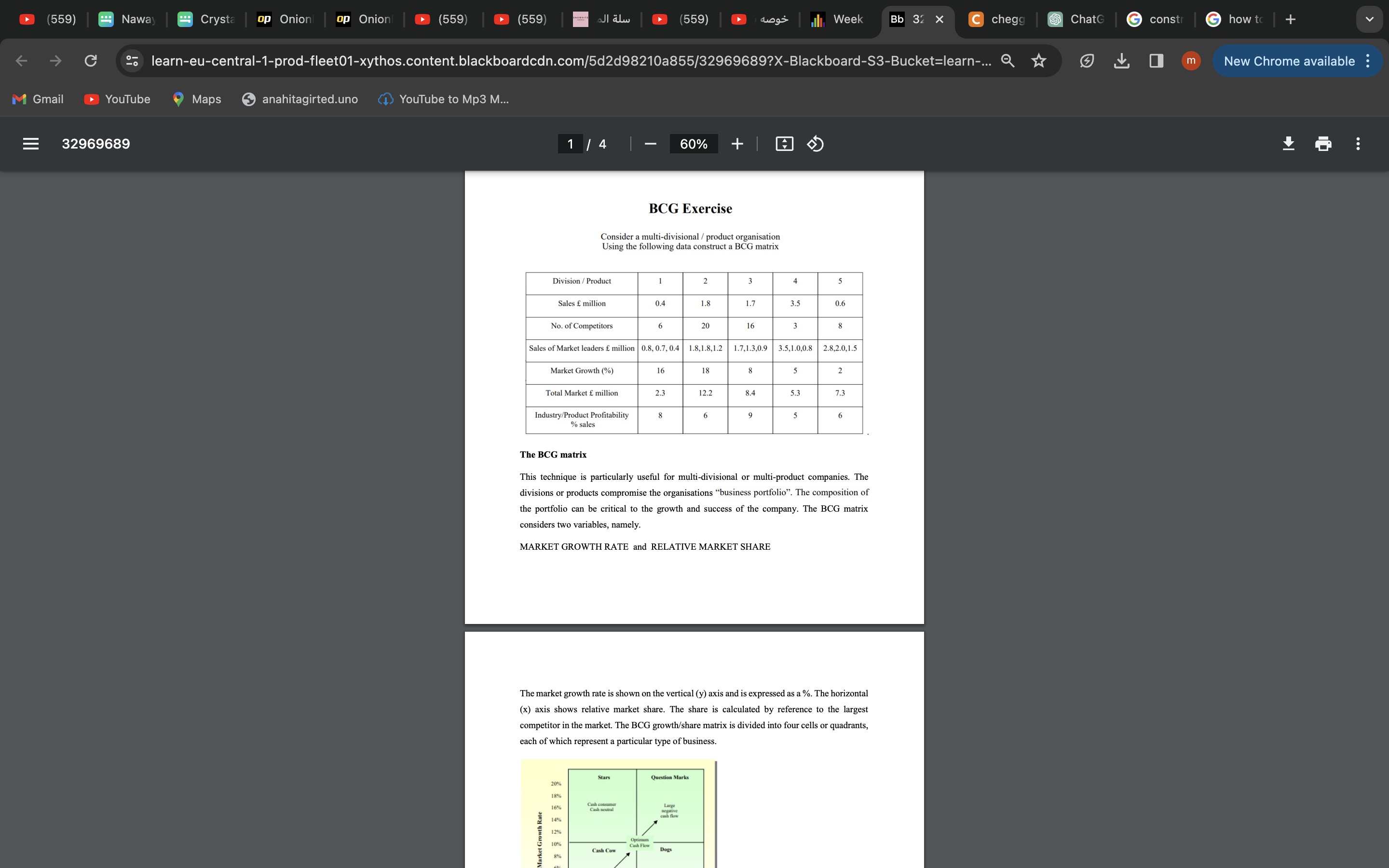The height and width of the screenshot is (868, 1389).
Task: Open the fit-to-page view
Action: click(784, 144)
